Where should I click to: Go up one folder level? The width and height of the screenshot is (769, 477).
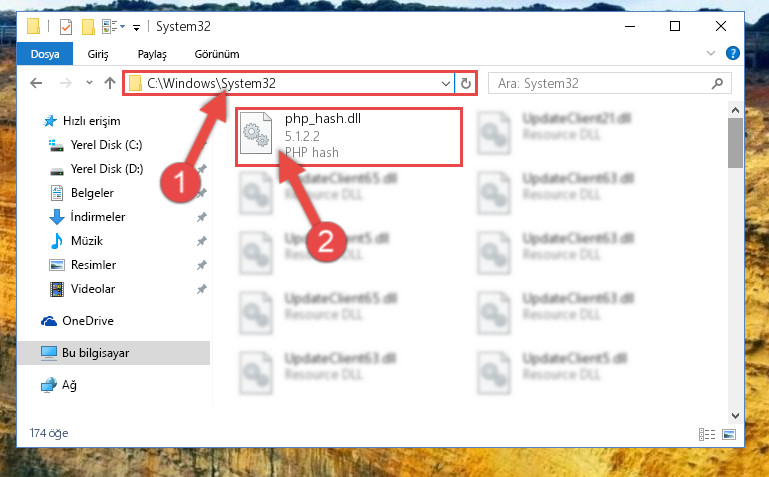pyautogui.click(x=110, y=83)
